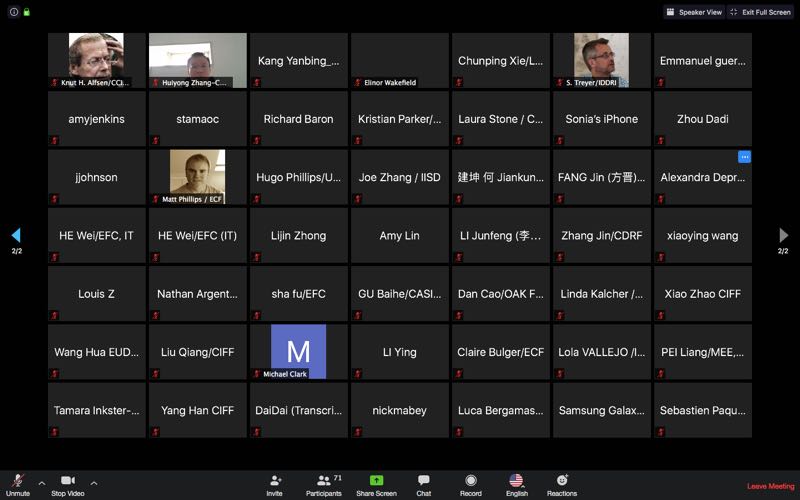Go to previous participant page
This screenshot has width=800, height=500.
pyautogui.click(x=16, y=236)
